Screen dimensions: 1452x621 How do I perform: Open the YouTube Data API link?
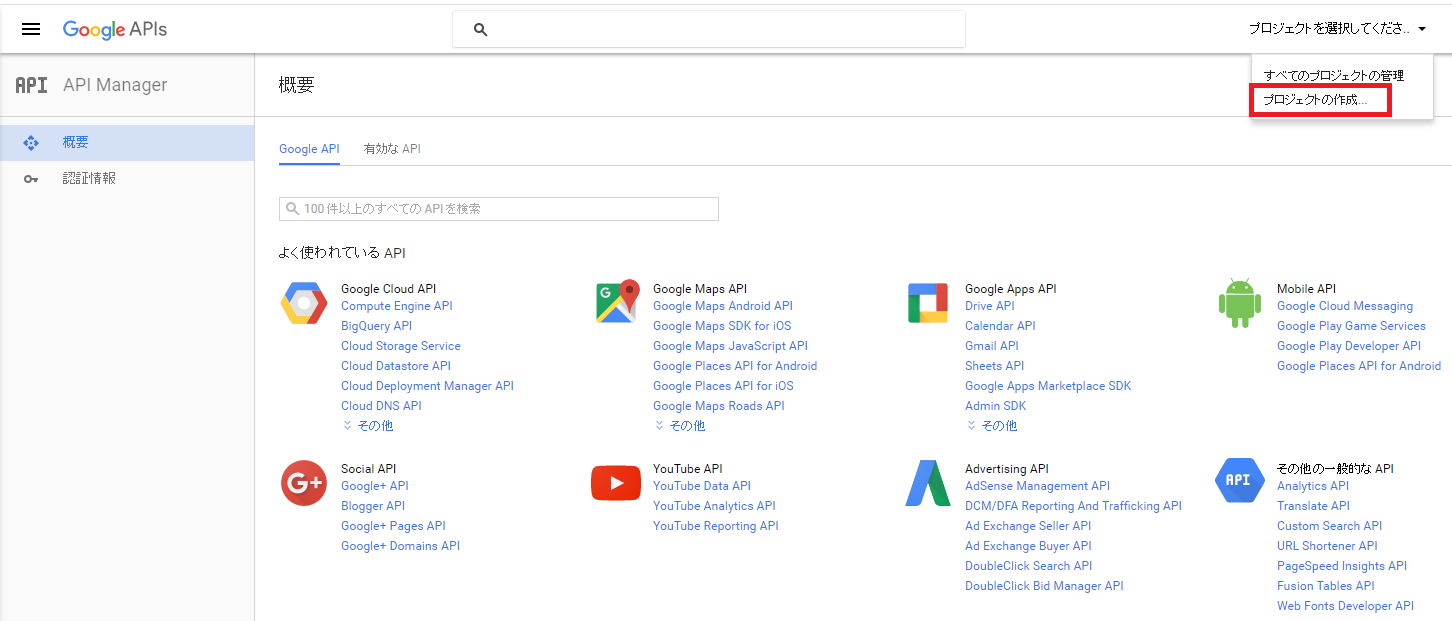[x=702, y=486]
